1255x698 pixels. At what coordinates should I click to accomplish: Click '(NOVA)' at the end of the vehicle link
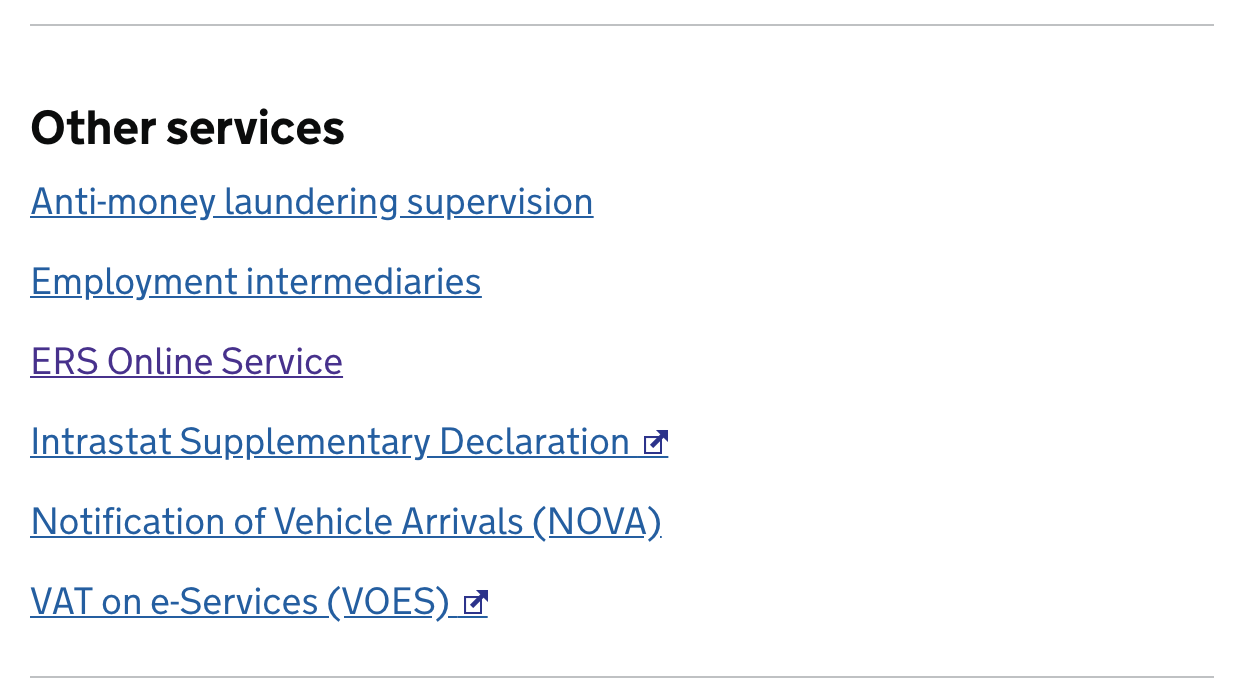click(597, 522)
